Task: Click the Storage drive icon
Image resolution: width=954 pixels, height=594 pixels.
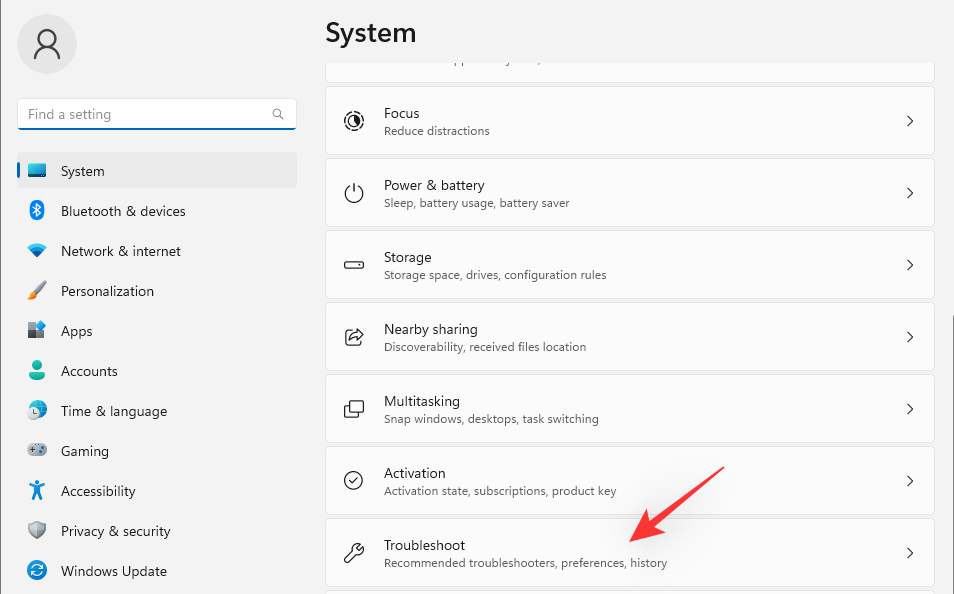Action: pyautogui.click(x=354, y=265)
